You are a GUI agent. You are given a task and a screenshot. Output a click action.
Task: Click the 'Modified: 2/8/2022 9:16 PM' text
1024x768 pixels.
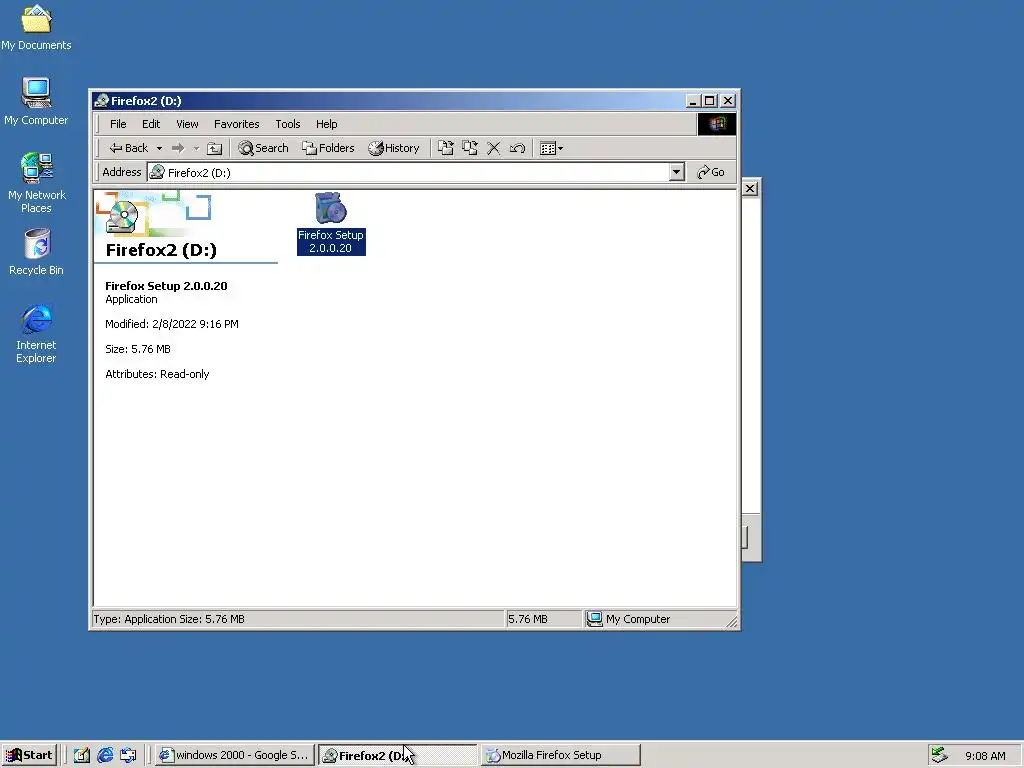tap(172, 324)
